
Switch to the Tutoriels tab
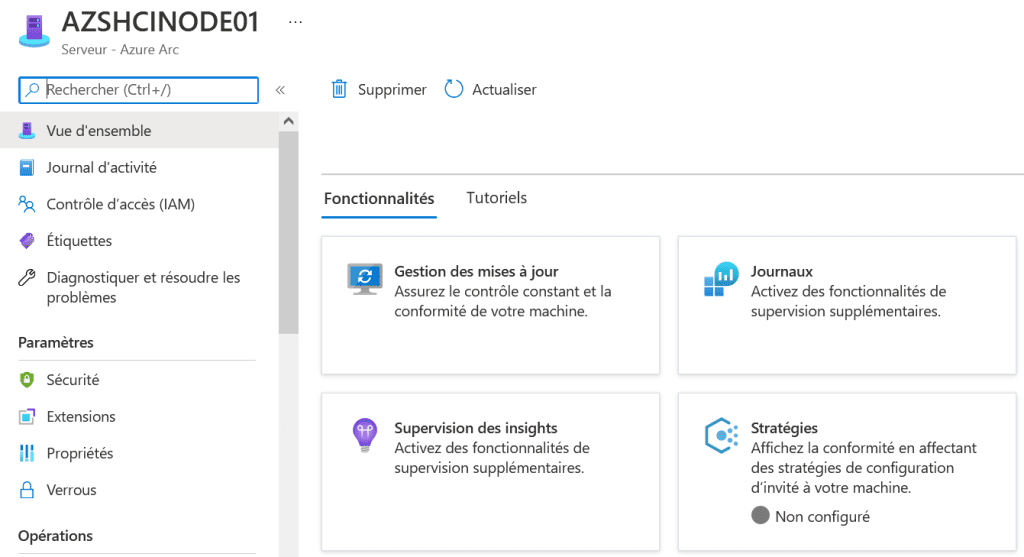496,198
